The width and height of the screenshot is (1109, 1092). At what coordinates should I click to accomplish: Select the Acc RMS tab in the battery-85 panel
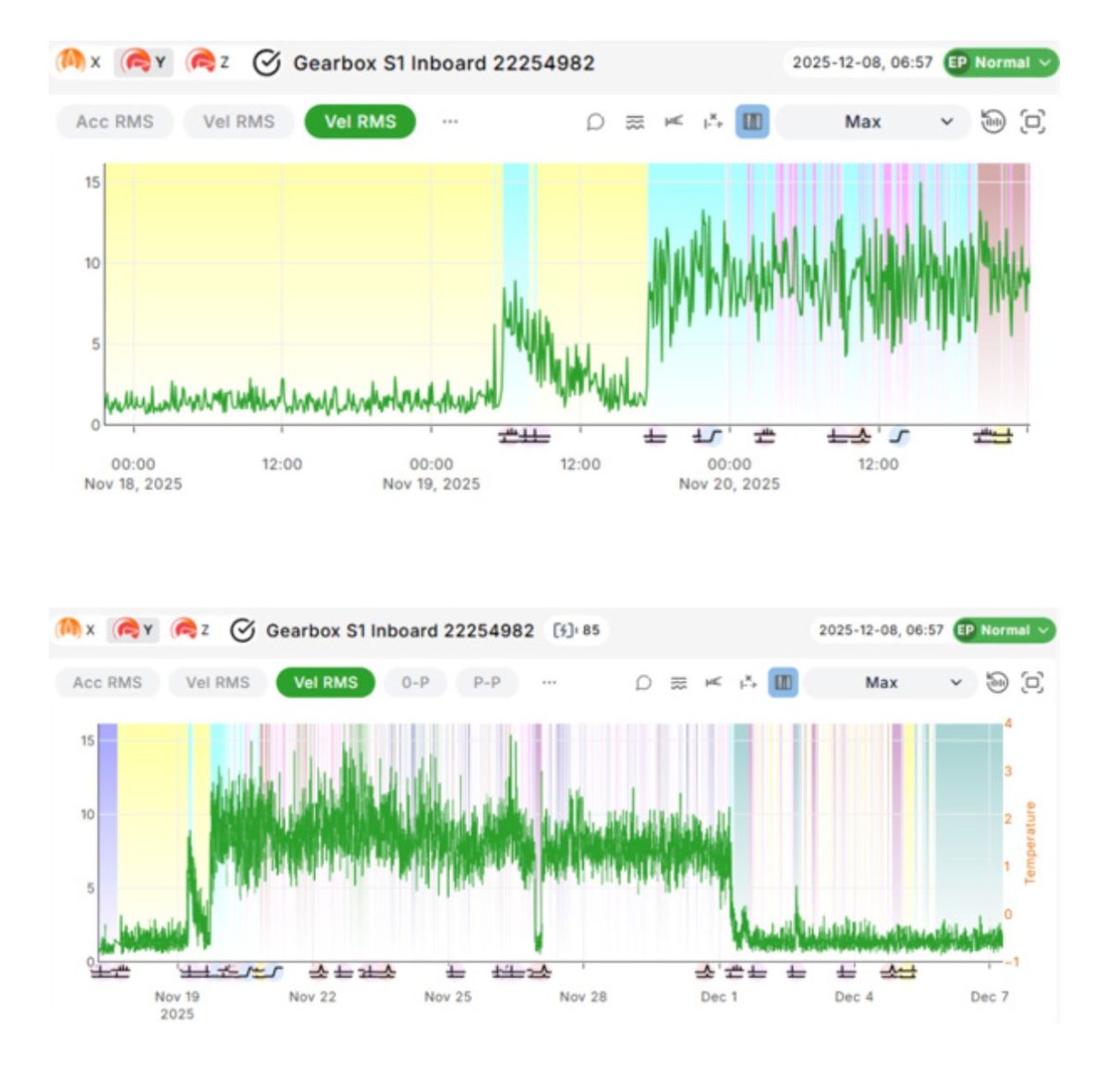107,683
